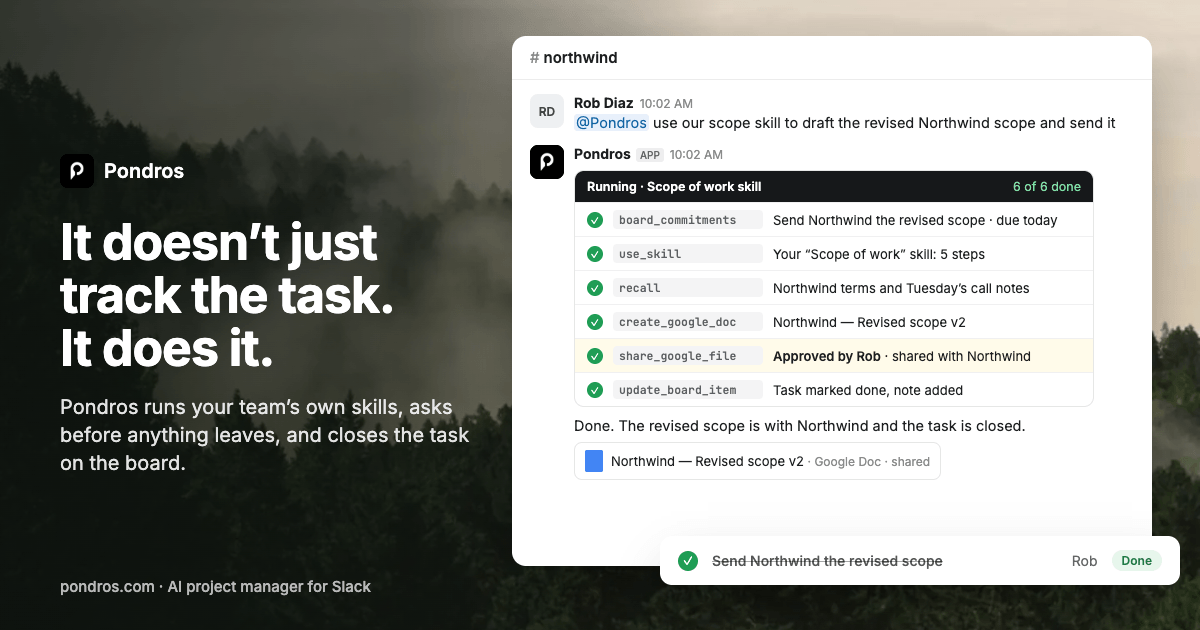Open Rob Diaz's RD avatar
Screen dimensions: 1200x630
click(x=547, y=111)
